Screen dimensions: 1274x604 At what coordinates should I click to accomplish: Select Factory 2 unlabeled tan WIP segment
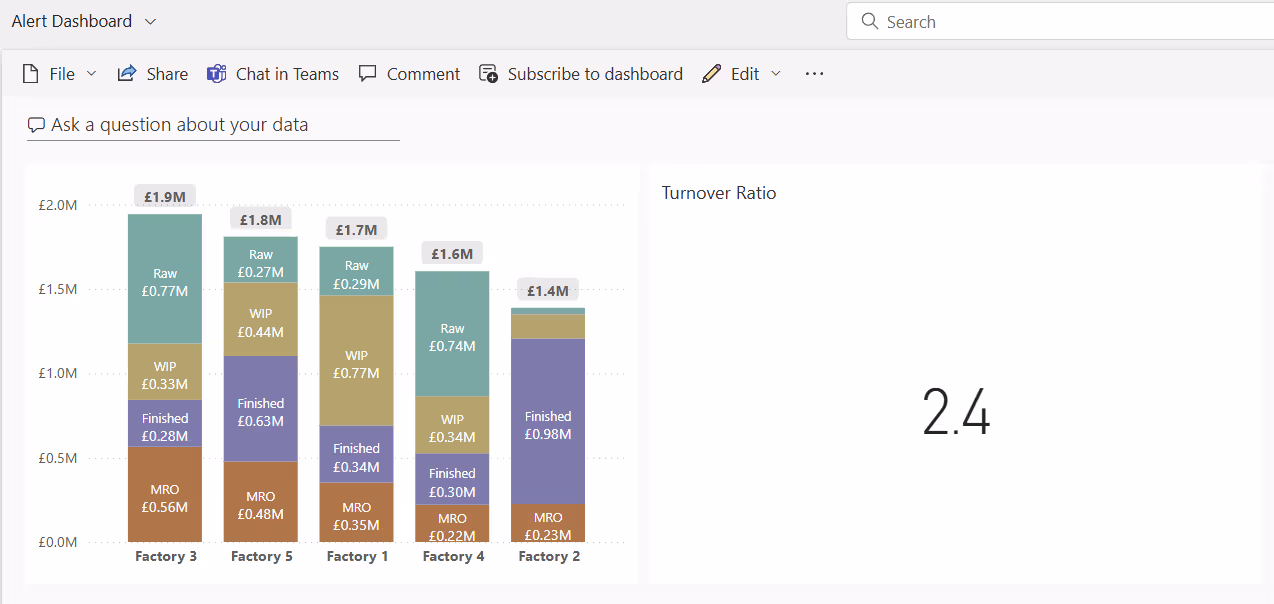[x=548, y=327]
